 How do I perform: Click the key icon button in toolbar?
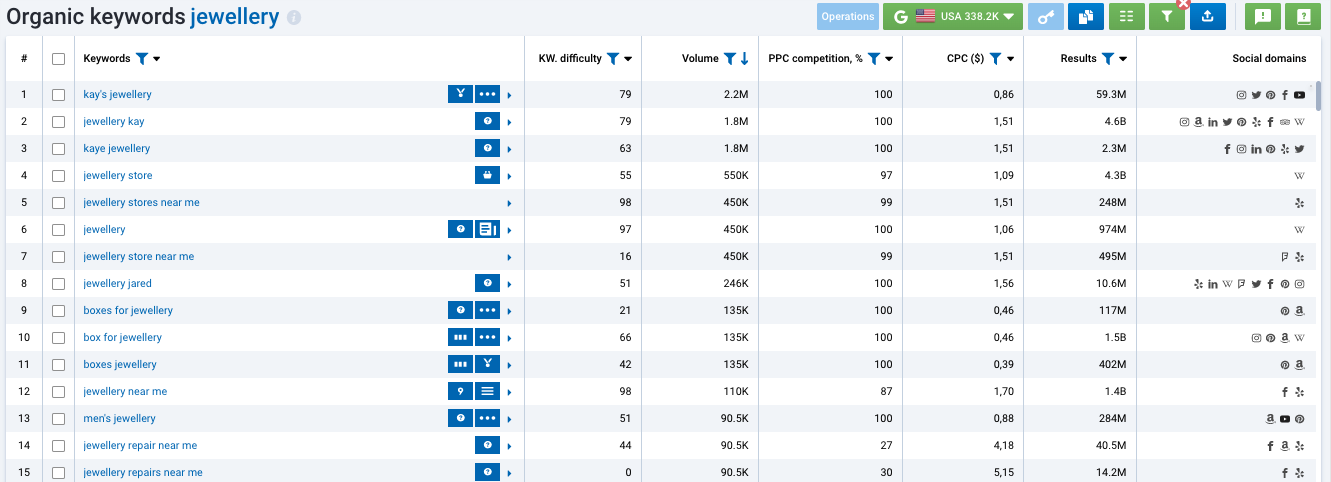(1044, 16)
